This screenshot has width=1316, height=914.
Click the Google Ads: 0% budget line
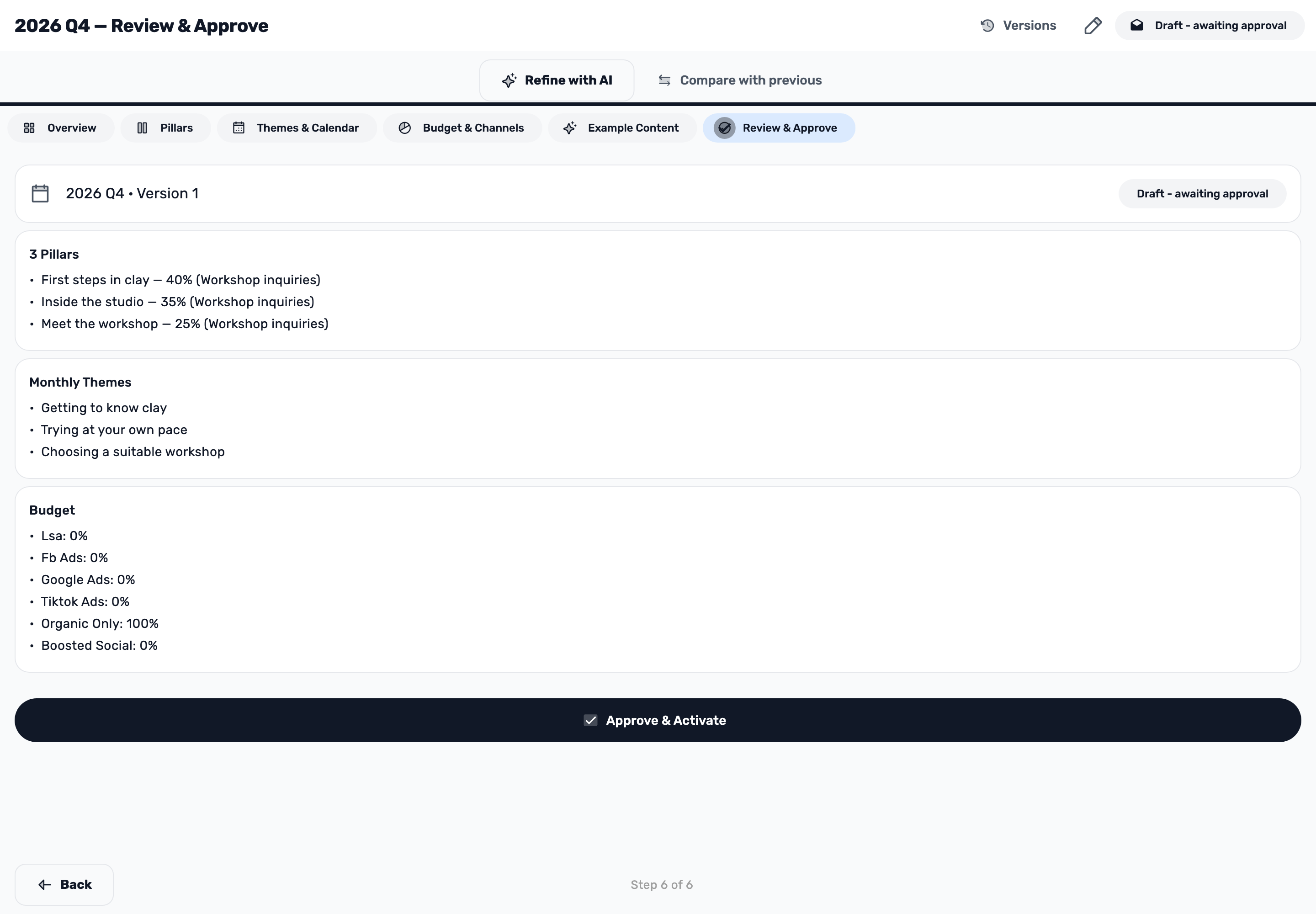pyautogui.click(x=88, y=579)
